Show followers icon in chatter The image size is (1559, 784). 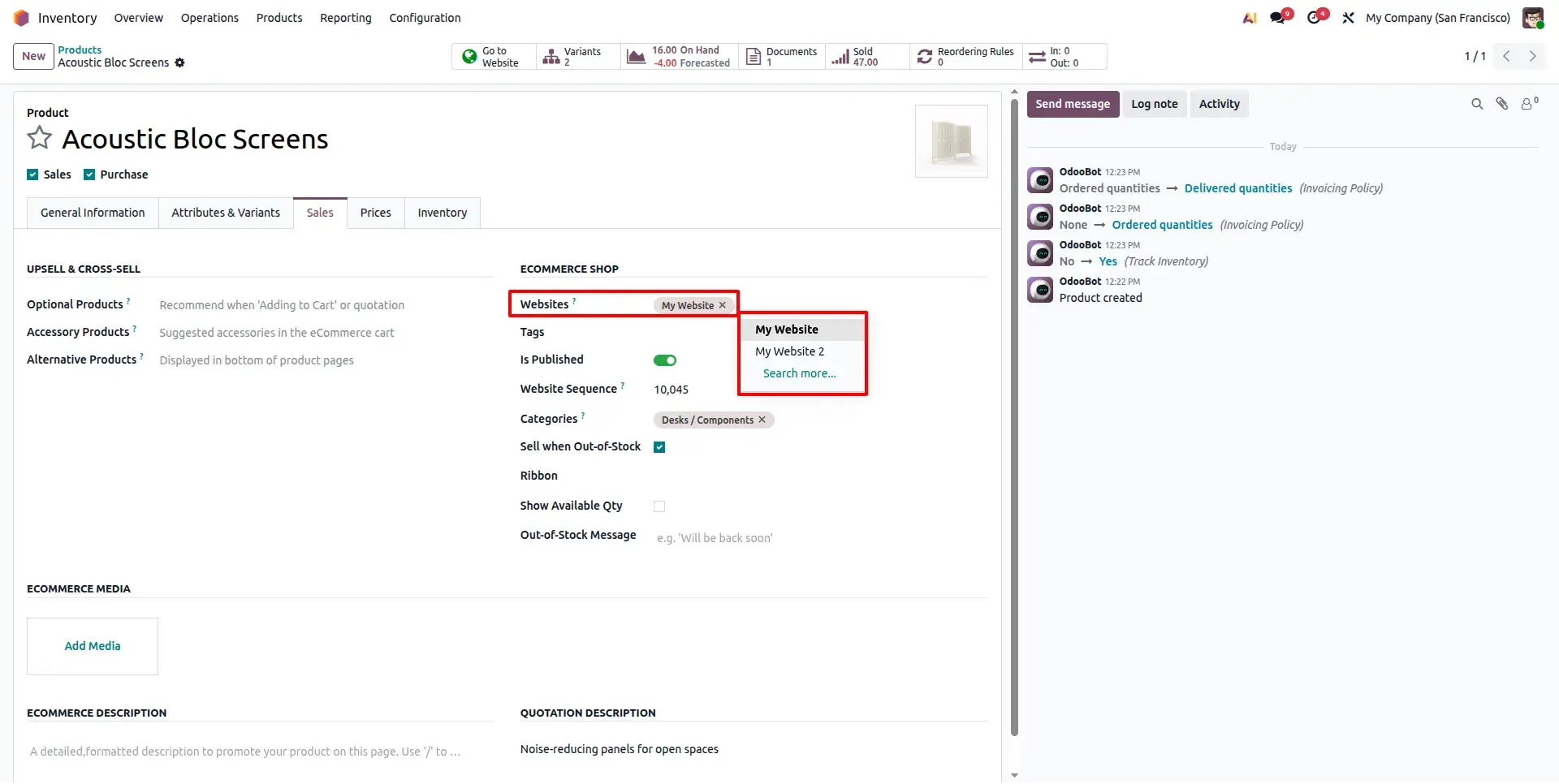point(1530,103)
